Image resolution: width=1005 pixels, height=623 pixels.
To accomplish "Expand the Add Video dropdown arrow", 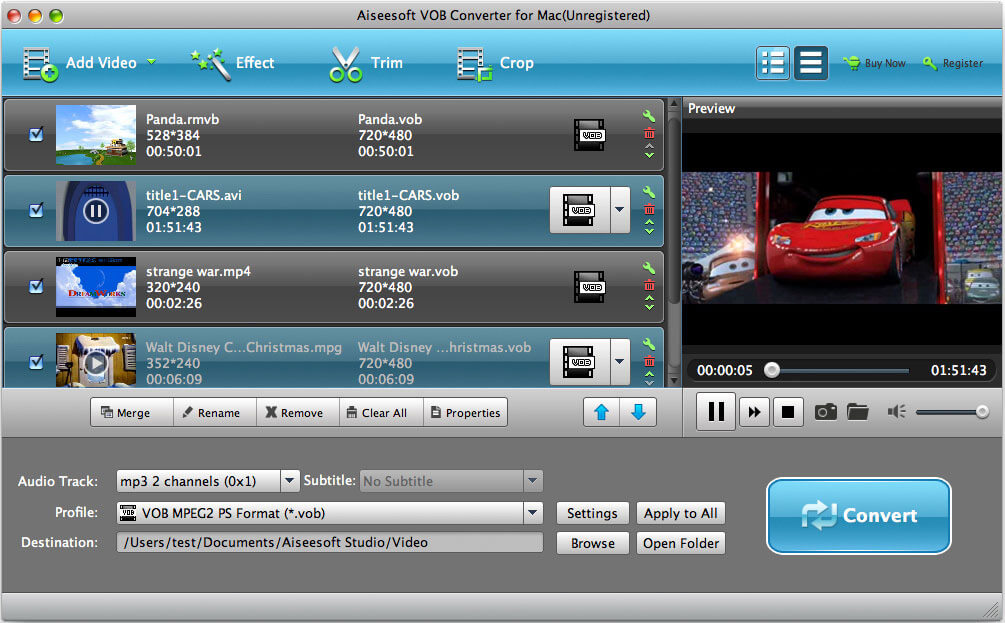I will click(151, 62).
